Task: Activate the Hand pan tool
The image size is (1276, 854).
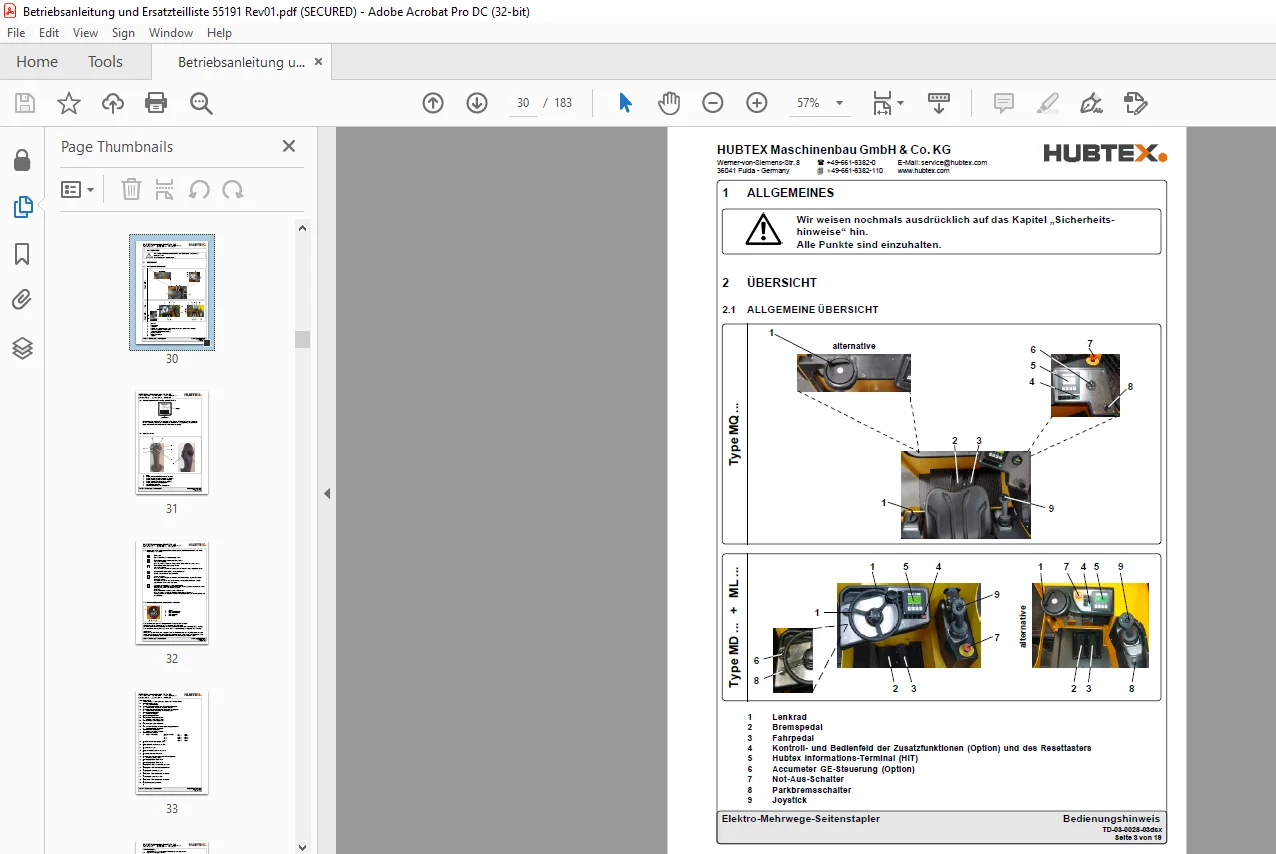Action: pyautogui.click(x=669, y=103)
